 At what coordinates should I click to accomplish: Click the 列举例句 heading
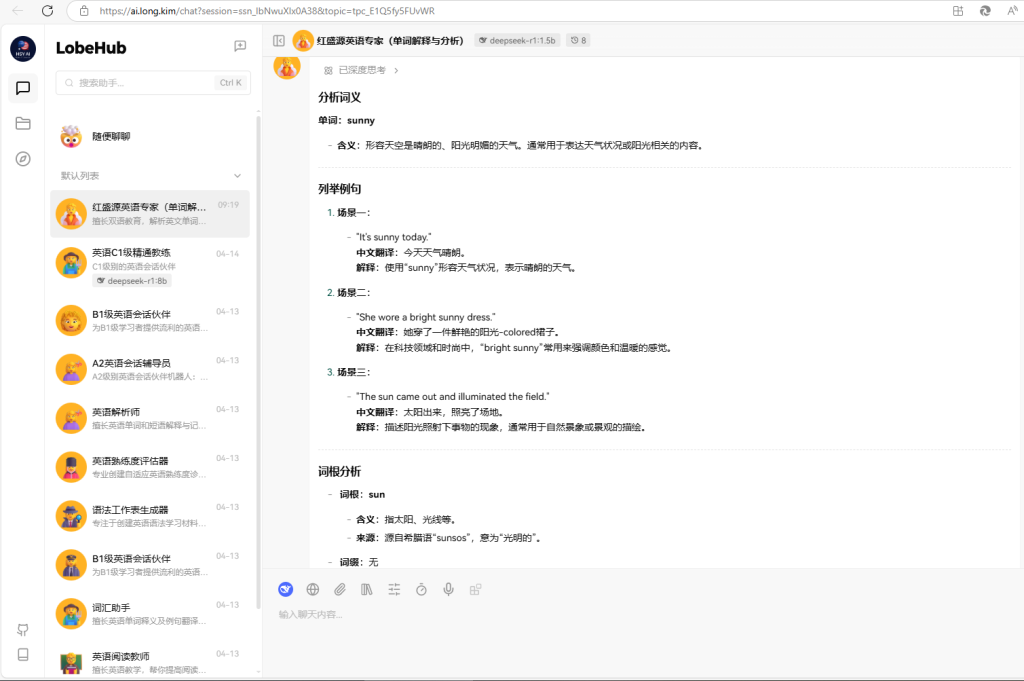[x=340, y=189]
